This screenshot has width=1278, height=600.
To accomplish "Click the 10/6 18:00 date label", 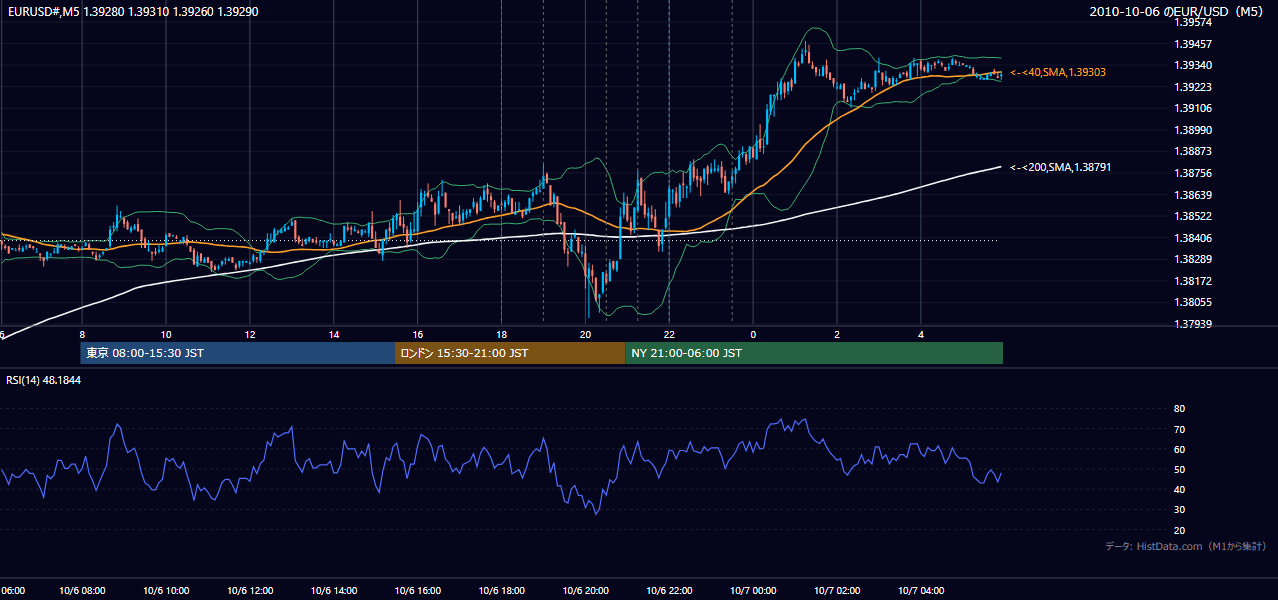I will point(502,591).
